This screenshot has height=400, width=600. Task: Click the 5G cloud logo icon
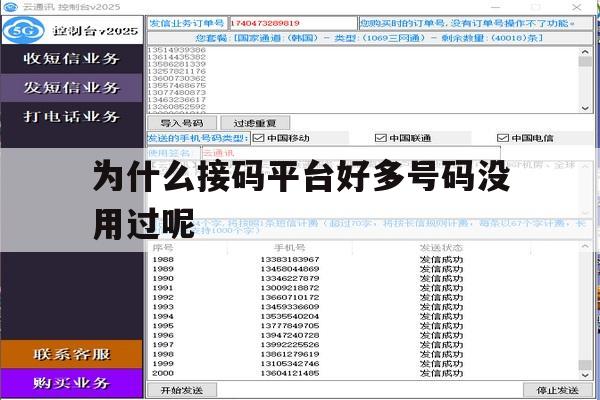[23, 30]
